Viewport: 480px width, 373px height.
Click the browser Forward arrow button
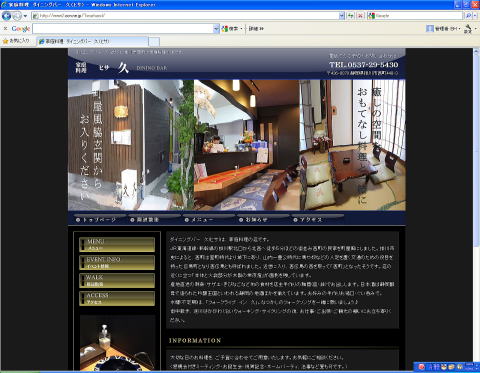[x=17, y=16]
